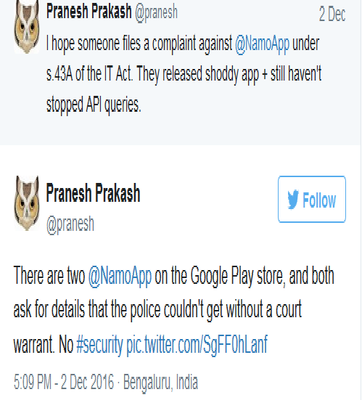The height and width of the screenshot is (400, 362).
Task: Click the owl avatar beside the 2 Dec tweet
Action: coord(27,28)
